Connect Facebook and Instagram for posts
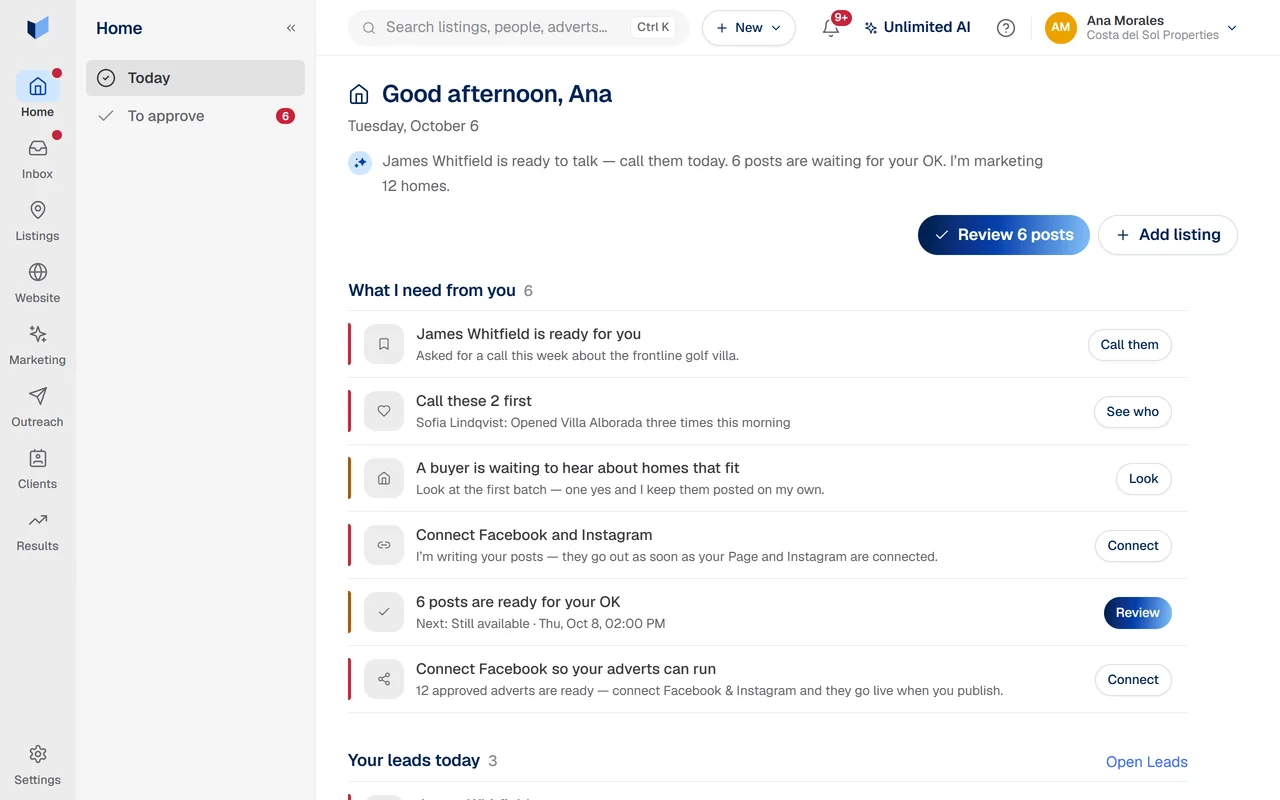 (1133, 546)
